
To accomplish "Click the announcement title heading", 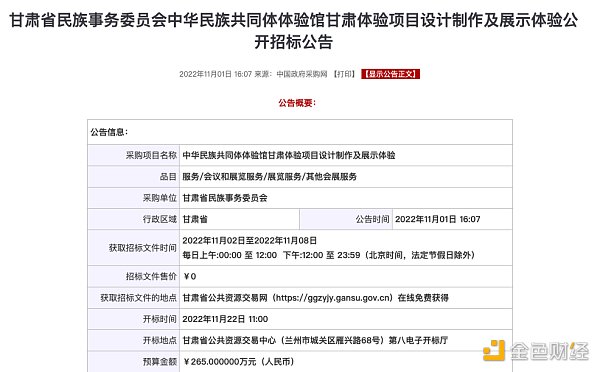I will click(293, 31).
